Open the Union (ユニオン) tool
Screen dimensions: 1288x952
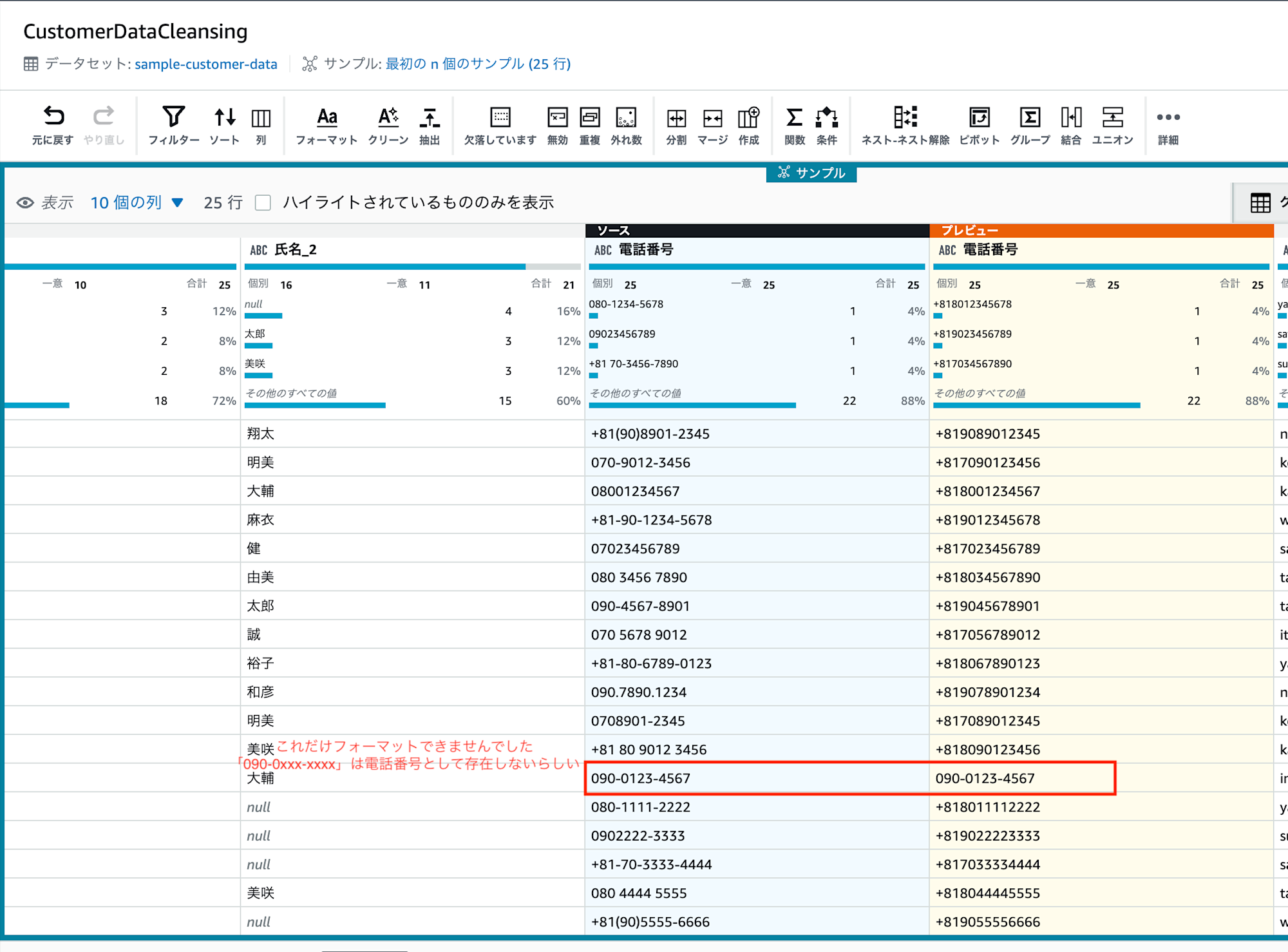[1112, 125]
